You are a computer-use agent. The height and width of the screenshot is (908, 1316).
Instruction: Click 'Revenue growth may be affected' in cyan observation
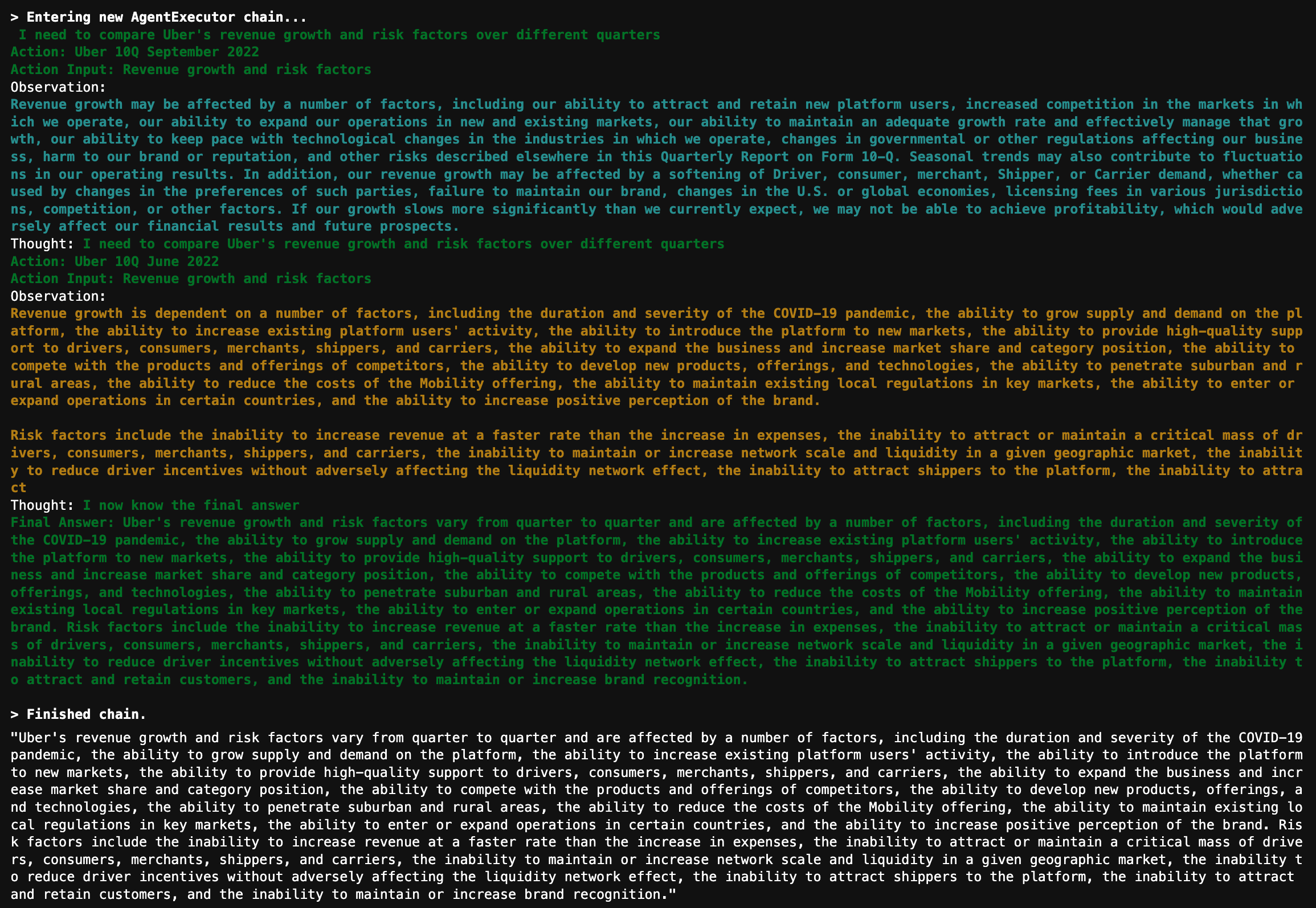coord(130,104)
